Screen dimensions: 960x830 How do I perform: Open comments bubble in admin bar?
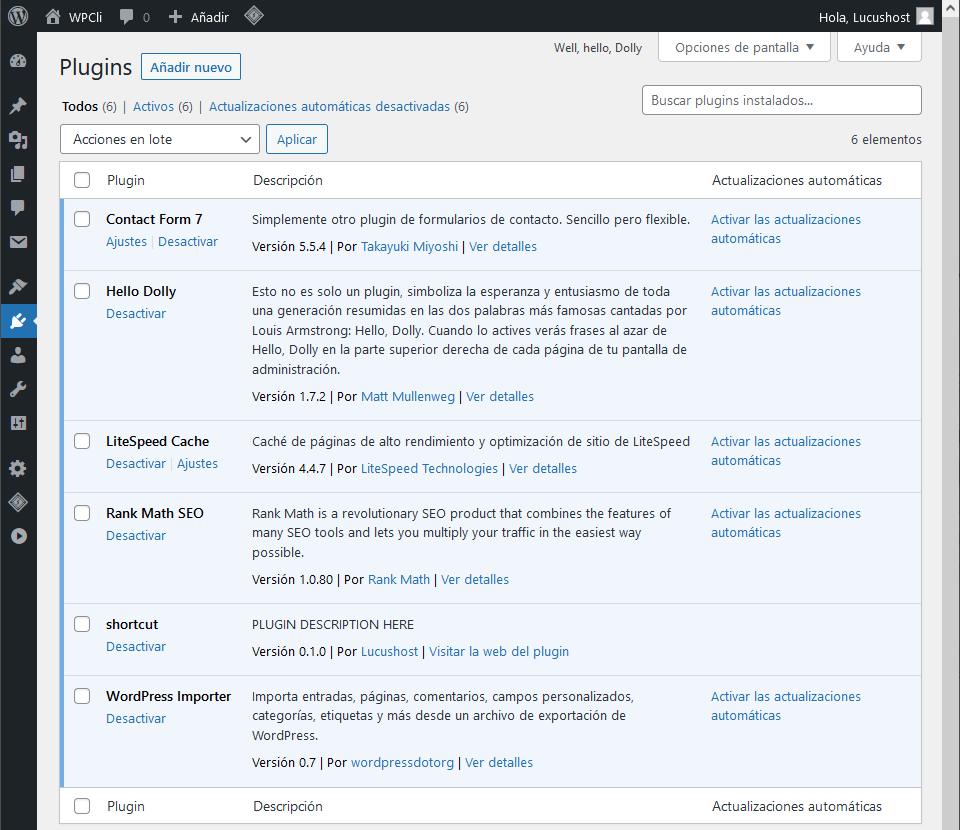tap(127, 17)
